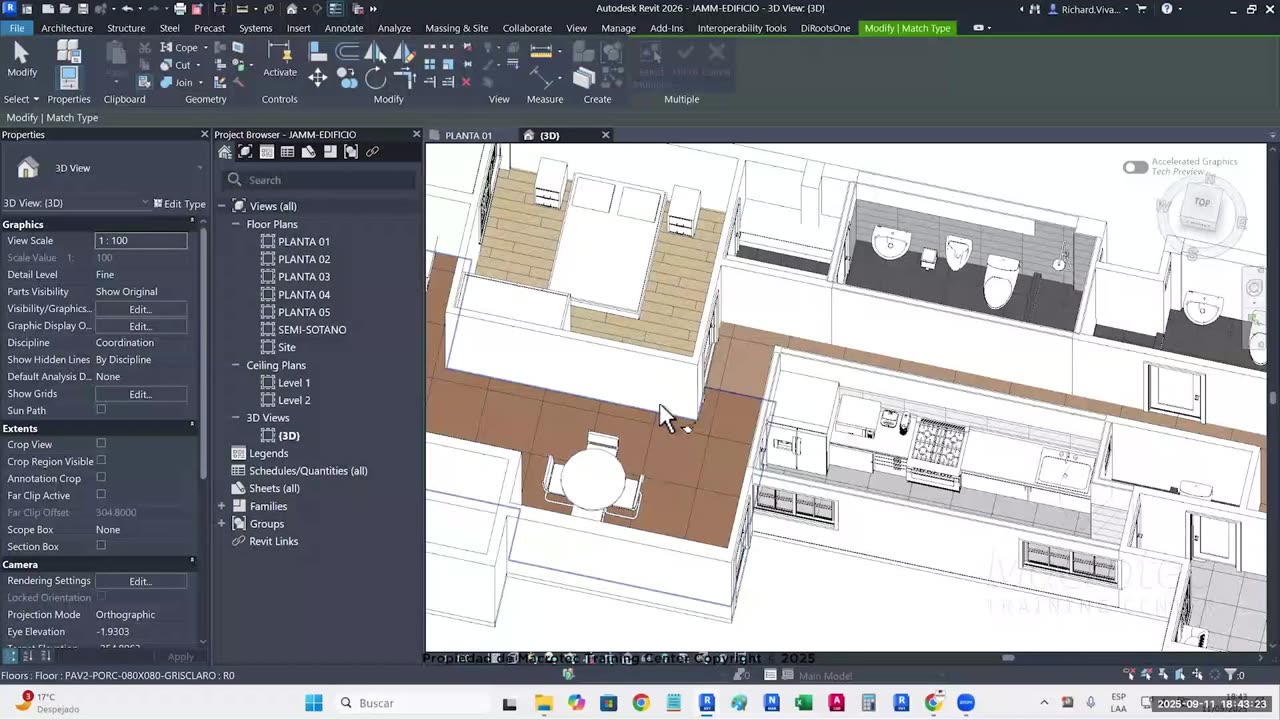Click the Windows Start button
This screenshot has width=1280, height=720.
(314, 703)
